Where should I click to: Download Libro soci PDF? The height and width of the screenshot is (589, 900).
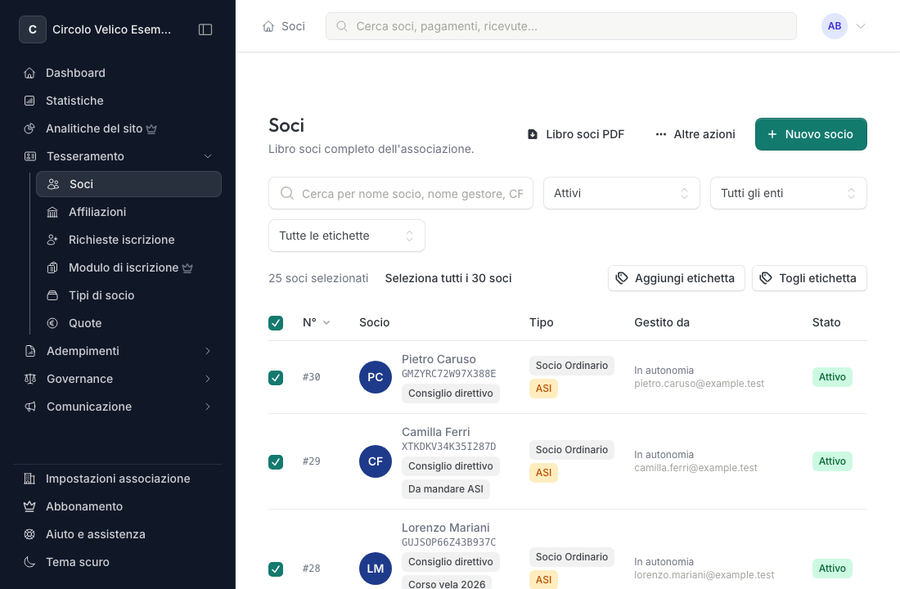[x=576, y=134]
